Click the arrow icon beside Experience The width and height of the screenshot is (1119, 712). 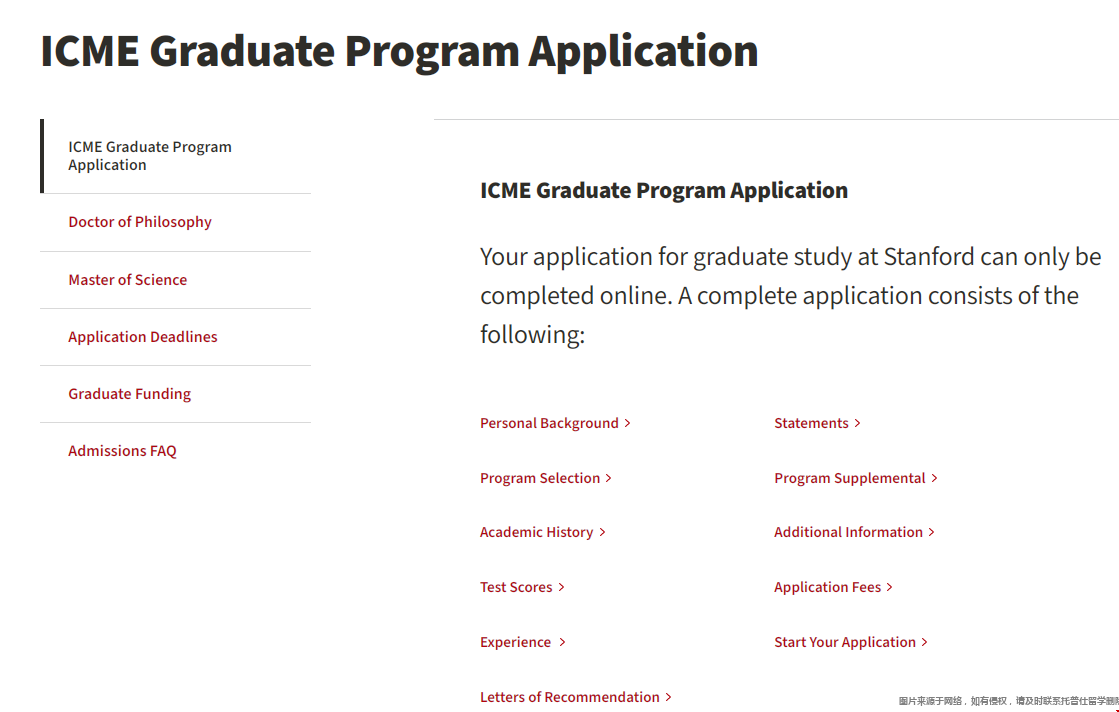click(x=562, y=642)
